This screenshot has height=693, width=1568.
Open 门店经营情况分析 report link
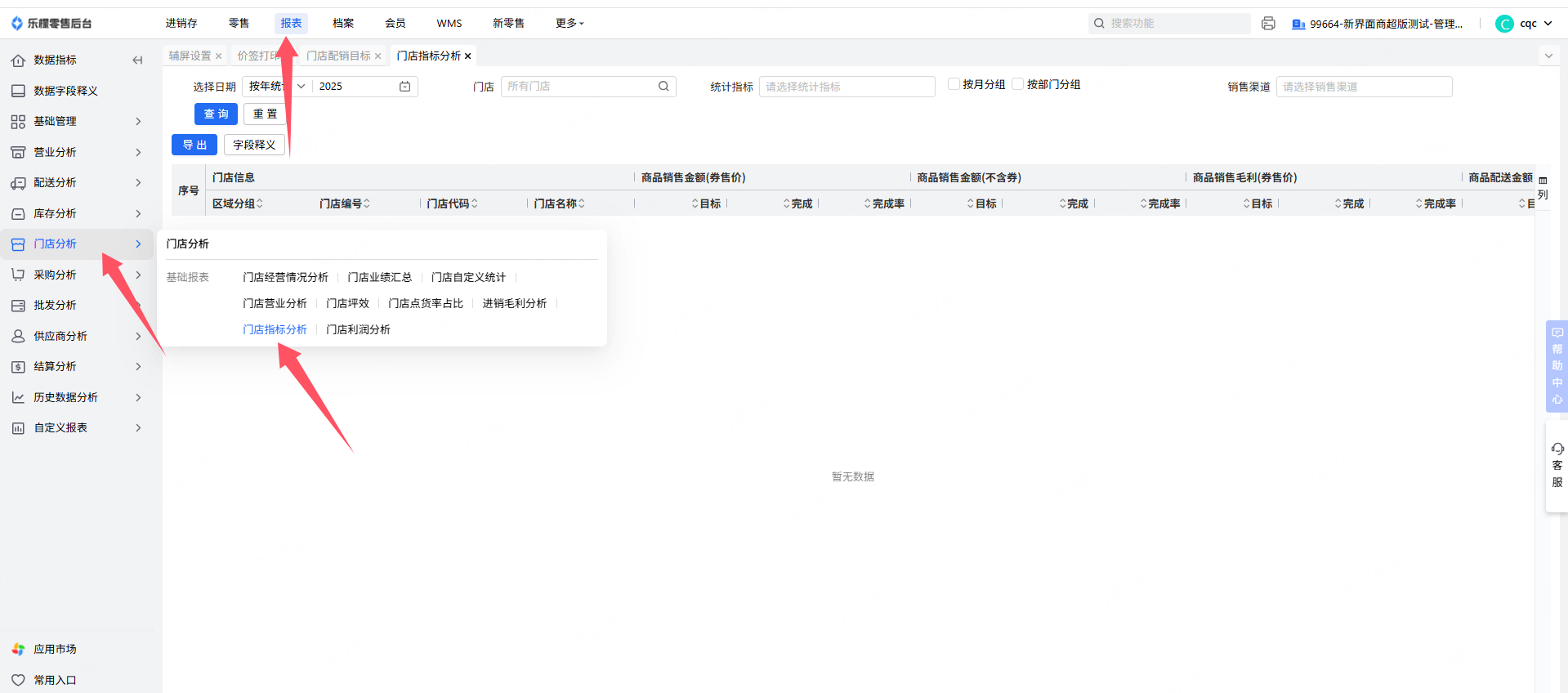[285, 278]
